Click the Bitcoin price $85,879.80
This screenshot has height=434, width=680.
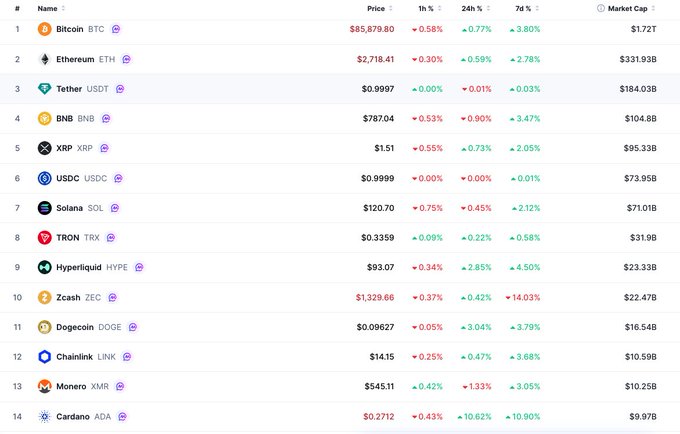[x=372, y=29]
